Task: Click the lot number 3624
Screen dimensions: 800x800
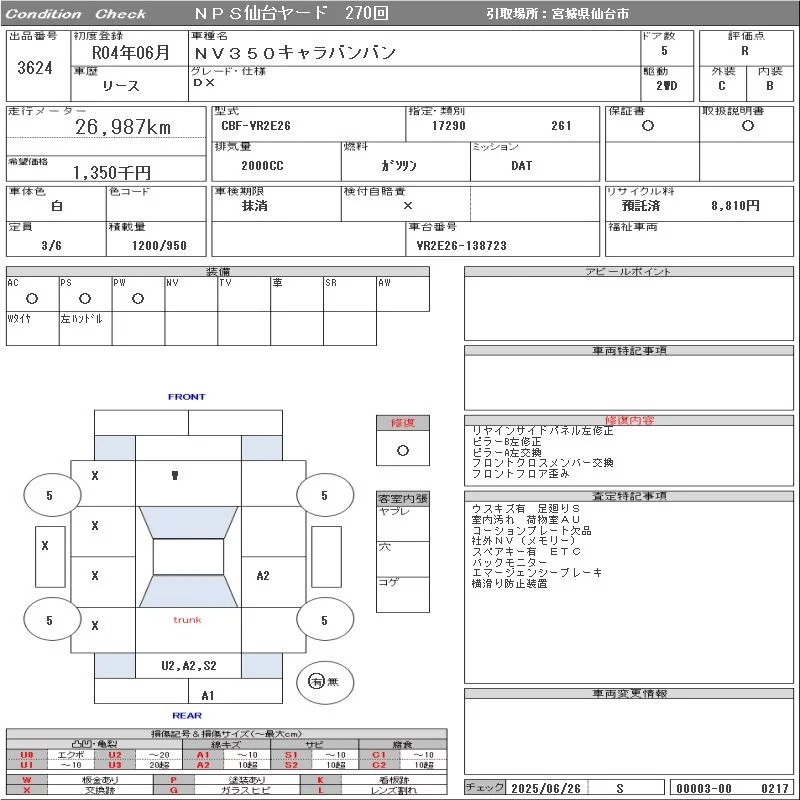Action: tap(35, 68)
